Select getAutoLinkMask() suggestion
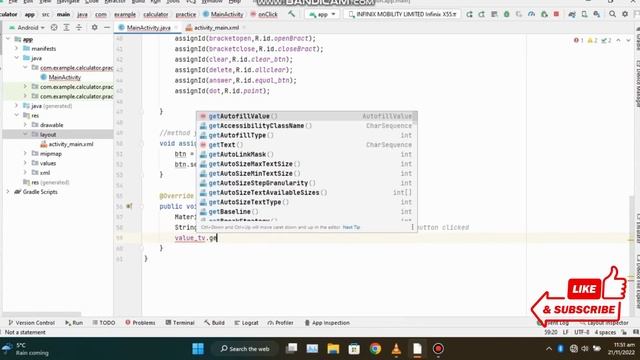 tap(307, 154)
